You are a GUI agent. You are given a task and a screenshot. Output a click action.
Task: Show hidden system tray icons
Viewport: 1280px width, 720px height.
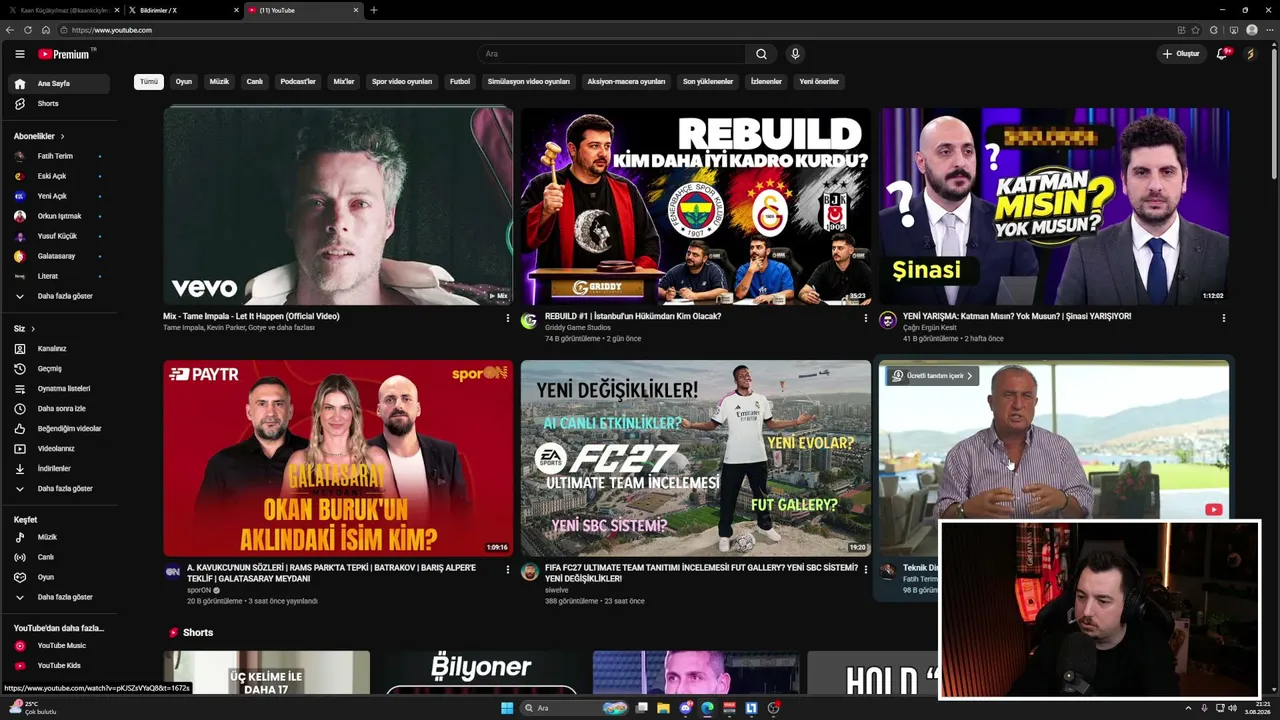pyautogui.click(x=1189, y=708)
